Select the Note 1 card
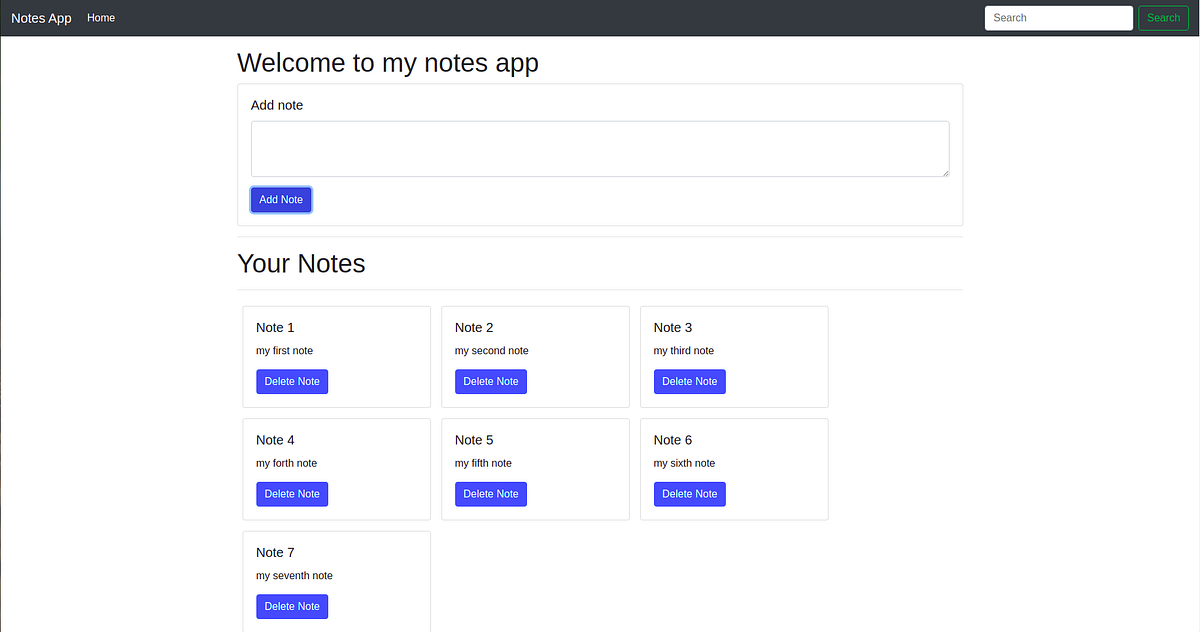Image resolution: width=1200 pixels, height=632 pixels. pos(336,357)
